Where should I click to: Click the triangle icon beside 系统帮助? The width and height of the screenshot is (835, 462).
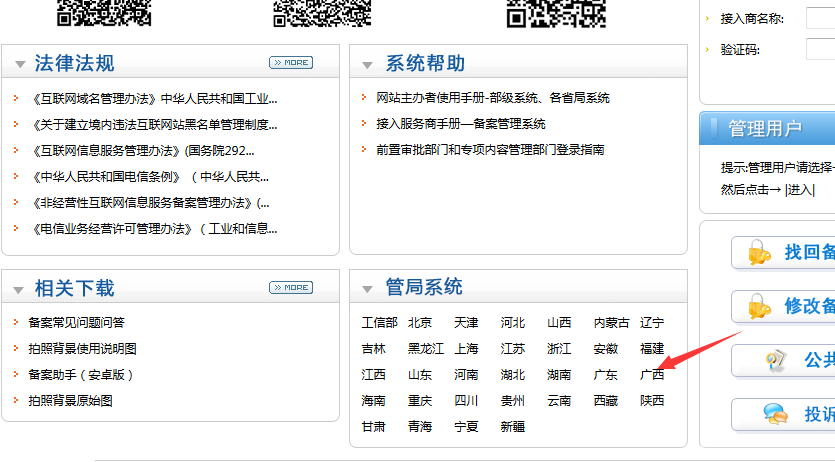(368, 66)
